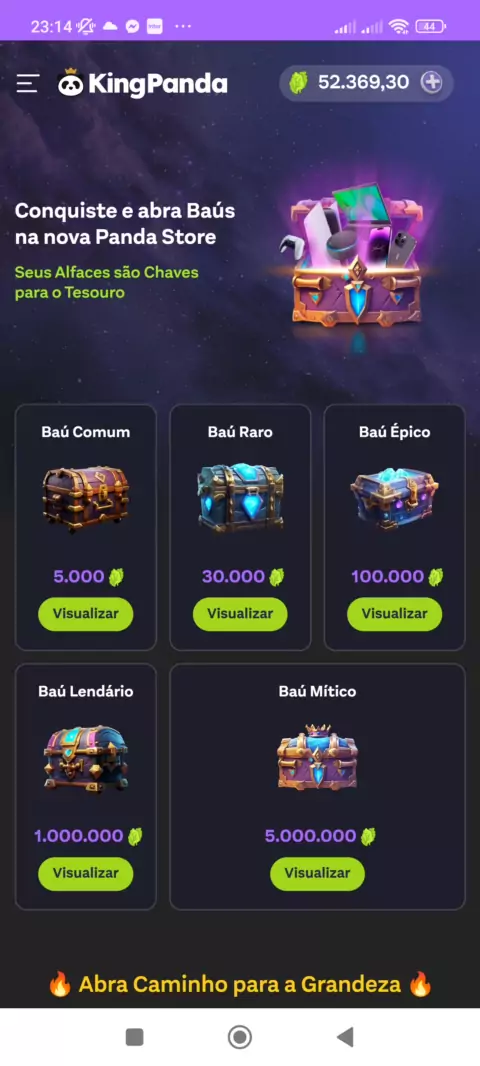Tap the lettuce balance icon
The height and width of the screenshot is (1066, 480).
(x=298, y=83)
